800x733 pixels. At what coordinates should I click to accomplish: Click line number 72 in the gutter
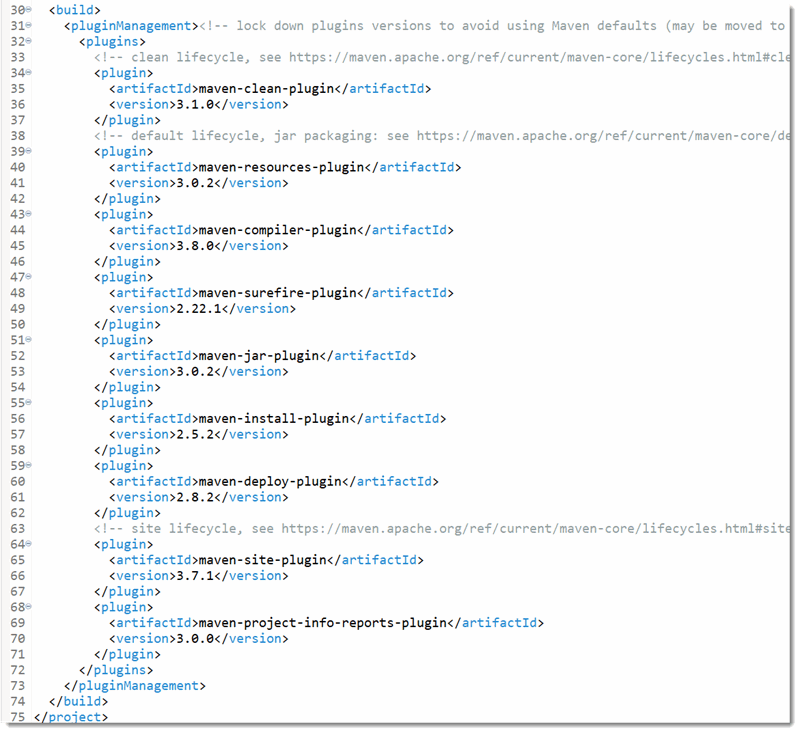click(x=17, y=670)
